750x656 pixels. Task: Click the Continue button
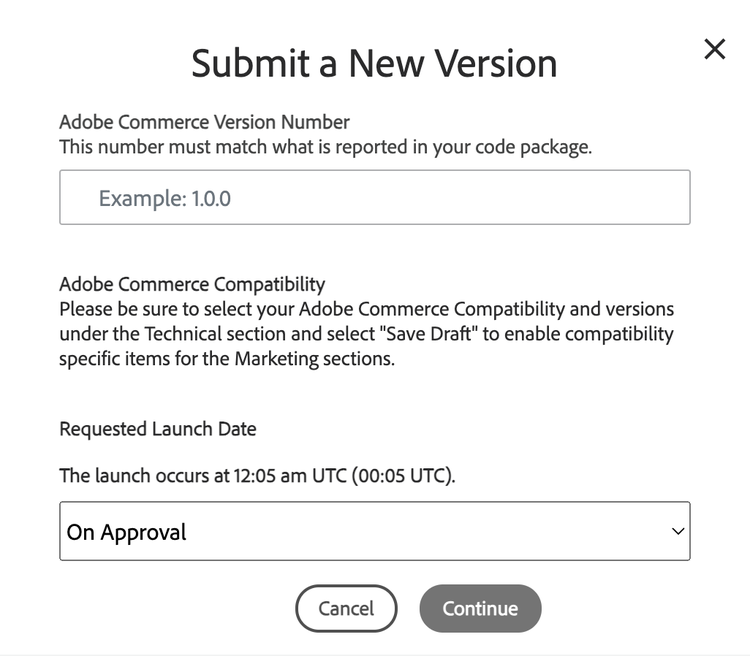pos(480,608)
